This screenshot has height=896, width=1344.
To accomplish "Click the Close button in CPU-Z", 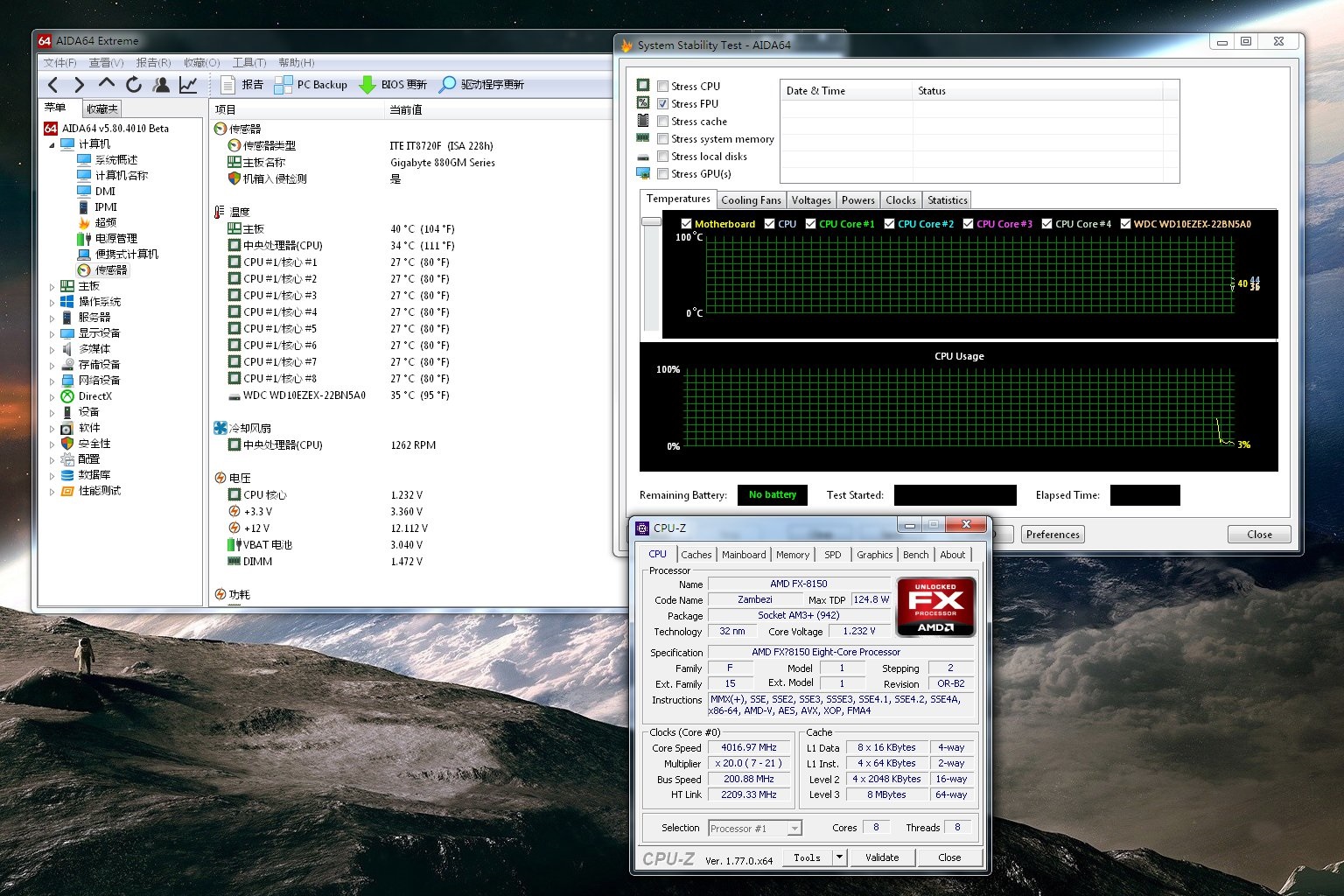I will click(x=949, y=857).
